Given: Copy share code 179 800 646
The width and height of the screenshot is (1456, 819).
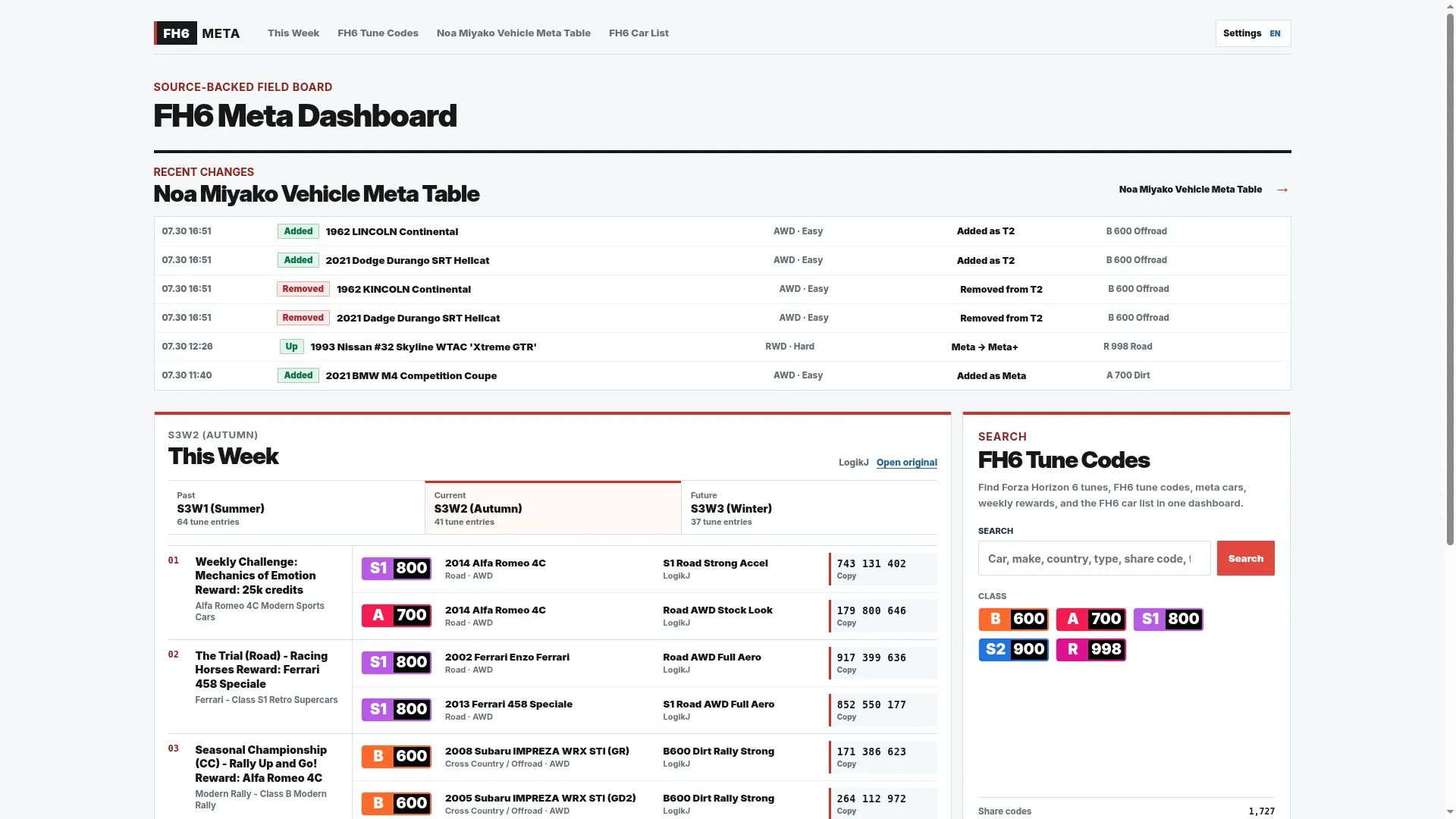Looking at the screenshot, I should 883,616.
